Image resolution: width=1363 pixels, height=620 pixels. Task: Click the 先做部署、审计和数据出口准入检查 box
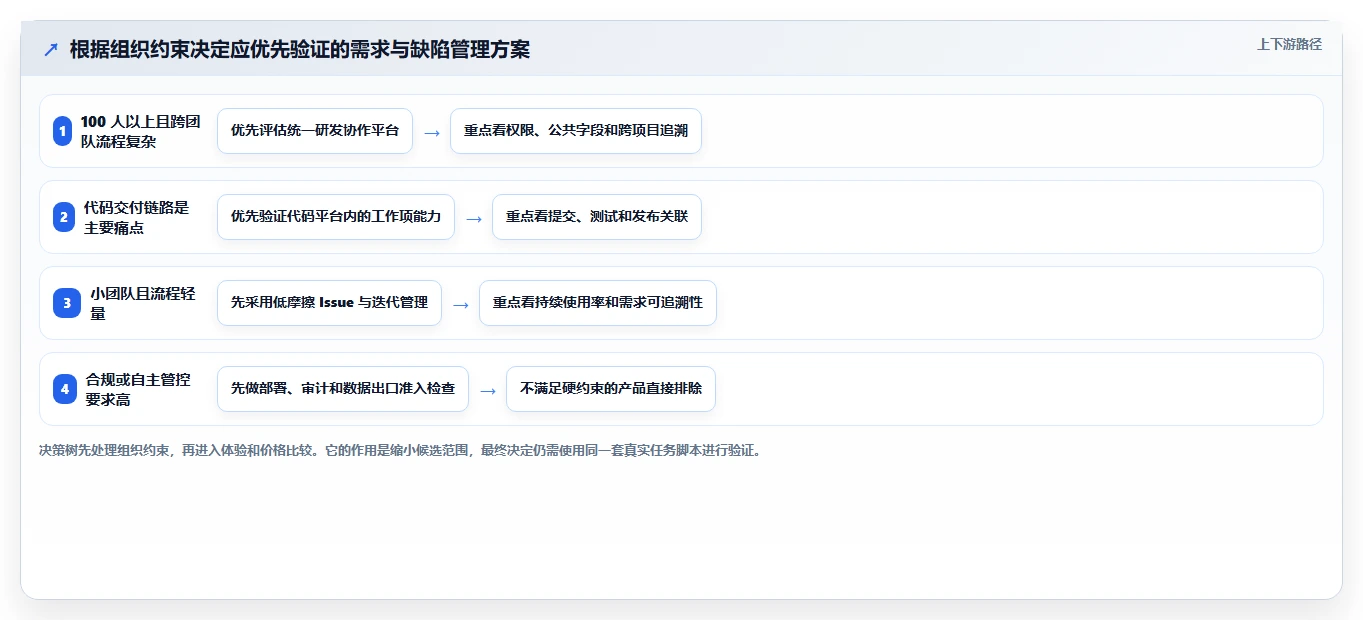(343, 389)
